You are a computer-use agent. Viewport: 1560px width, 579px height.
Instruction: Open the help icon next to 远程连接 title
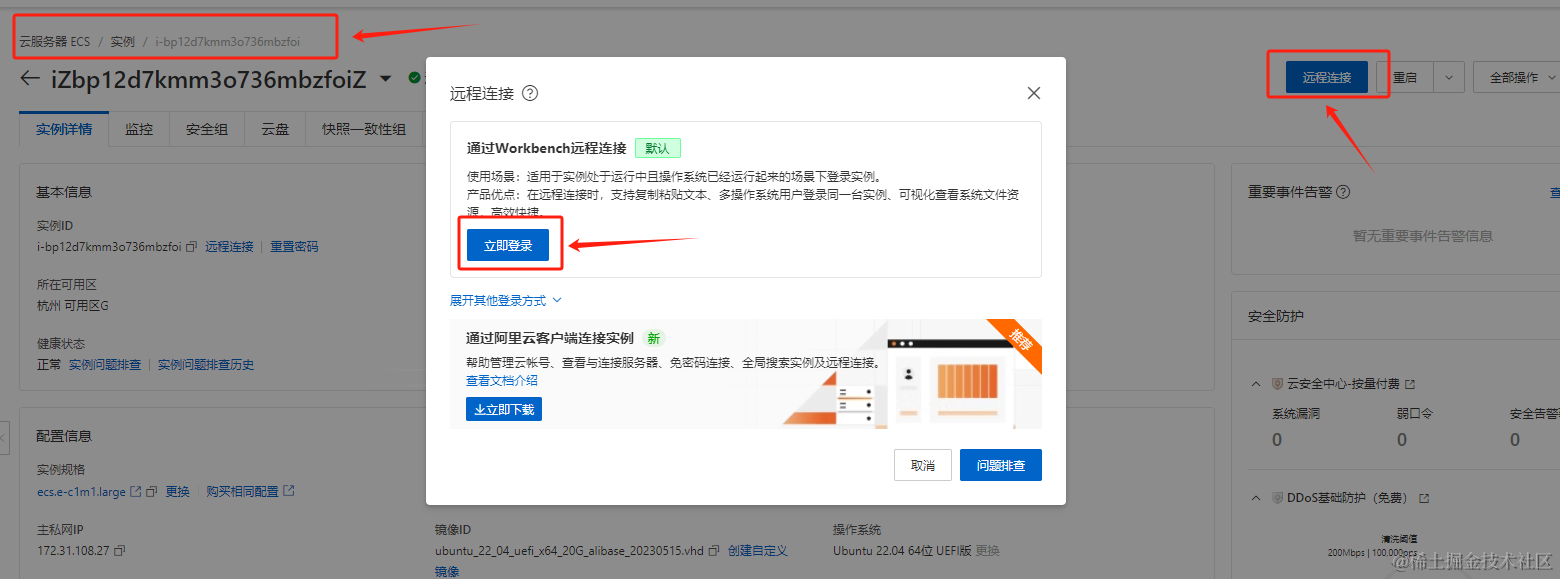(530, 93)
